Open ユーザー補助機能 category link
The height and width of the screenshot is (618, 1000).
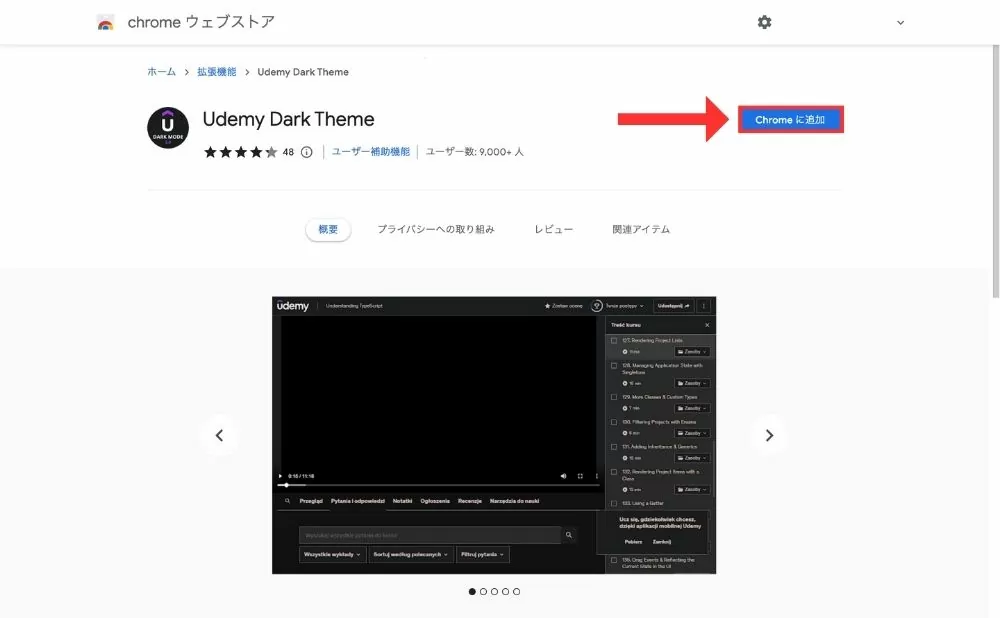point(371,152)
